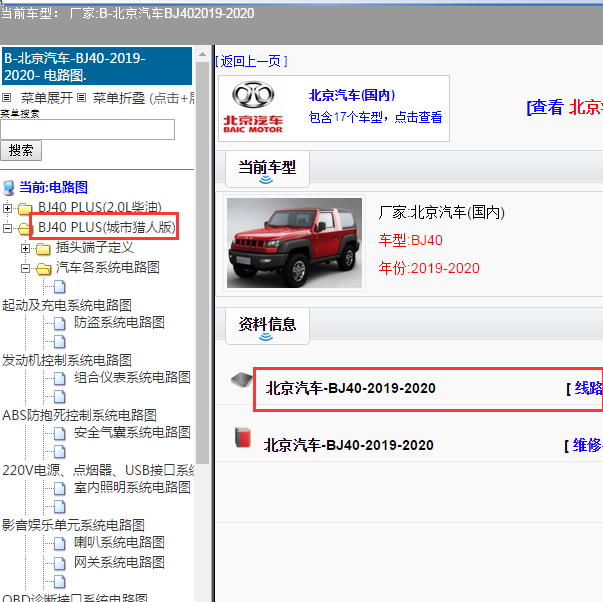The width and height of the screenshot is (603, 602).
Task: Open 220V电源、点烟器、USB接口 diagram
Action: (x=98, y=470)
